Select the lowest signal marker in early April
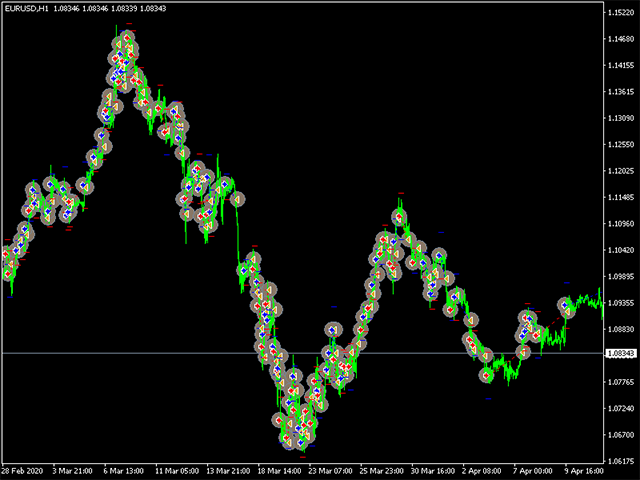Viewport: 640px width, 480px height. click(x=487, y=375)
